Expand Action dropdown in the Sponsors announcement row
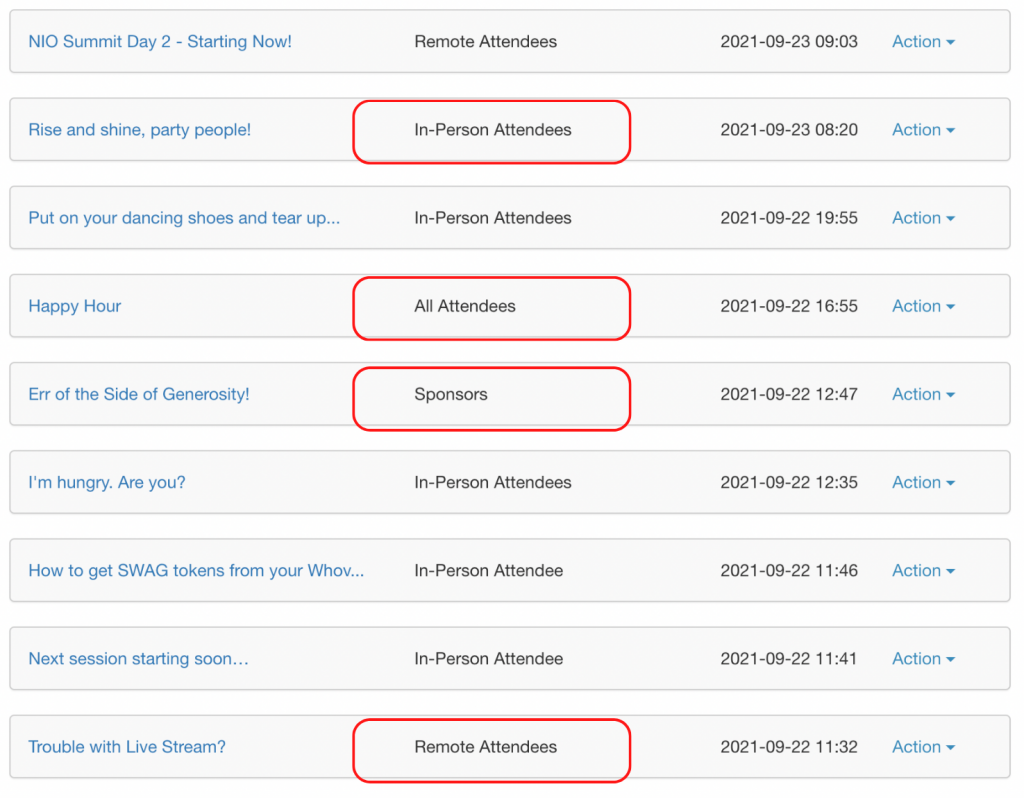This screenshot has width=1024, height=798. pyautogui.click(x=922, y=394)
